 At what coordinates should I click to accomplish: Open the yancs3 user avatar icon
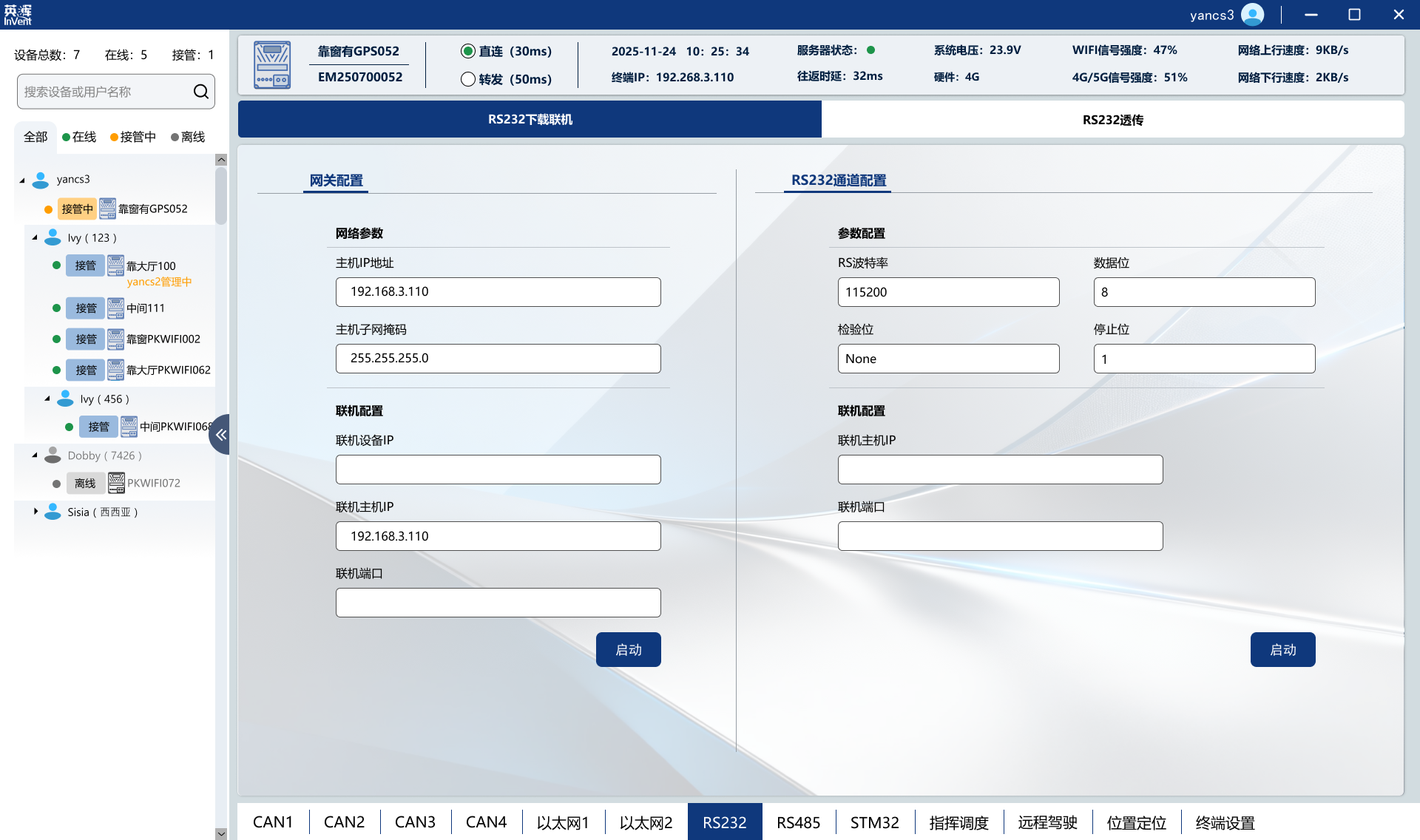tap(1251, 14)
